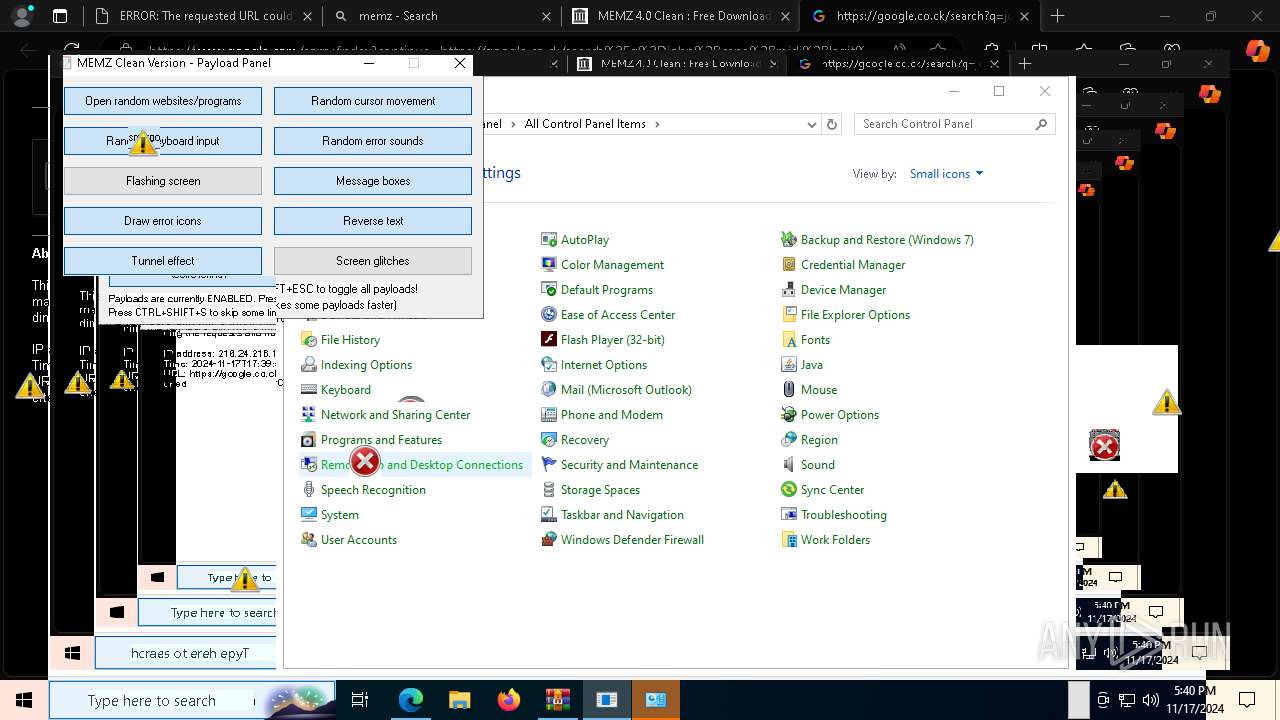1280x720 pixels.
Task: Open the notification center on the taskbar
Action: 1247,700
